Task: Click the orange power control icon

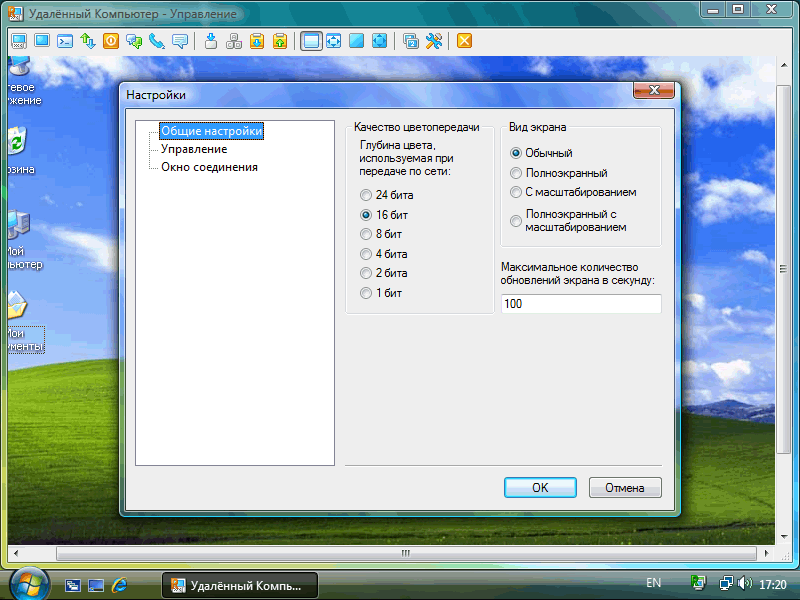Action: click(x=111, y=41)
